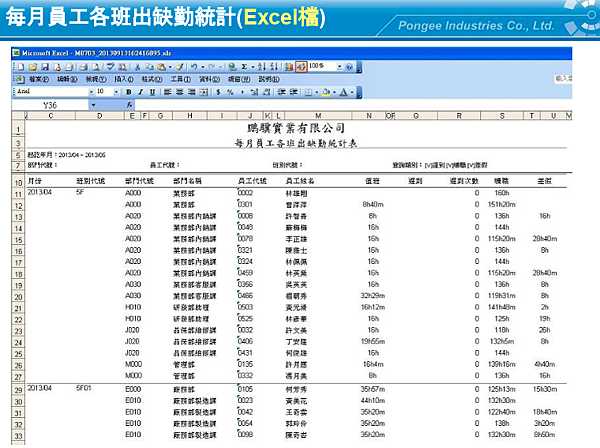The height and width of the screenshot is (448, 600).
Task: Open the 100% zoom dropdown
Action: (x=339, y=67)
